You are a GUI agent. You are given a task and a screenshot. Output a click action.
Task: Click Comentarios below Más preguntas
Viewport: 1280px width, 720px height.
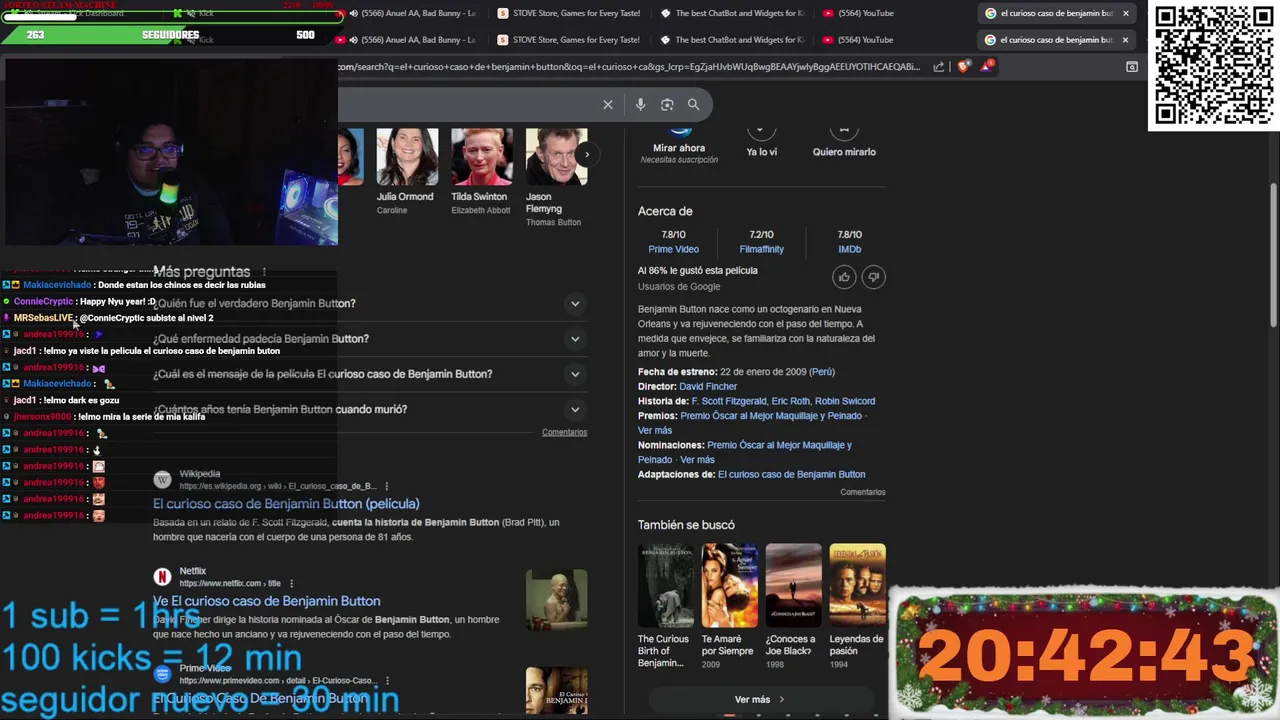coord(564,432)
